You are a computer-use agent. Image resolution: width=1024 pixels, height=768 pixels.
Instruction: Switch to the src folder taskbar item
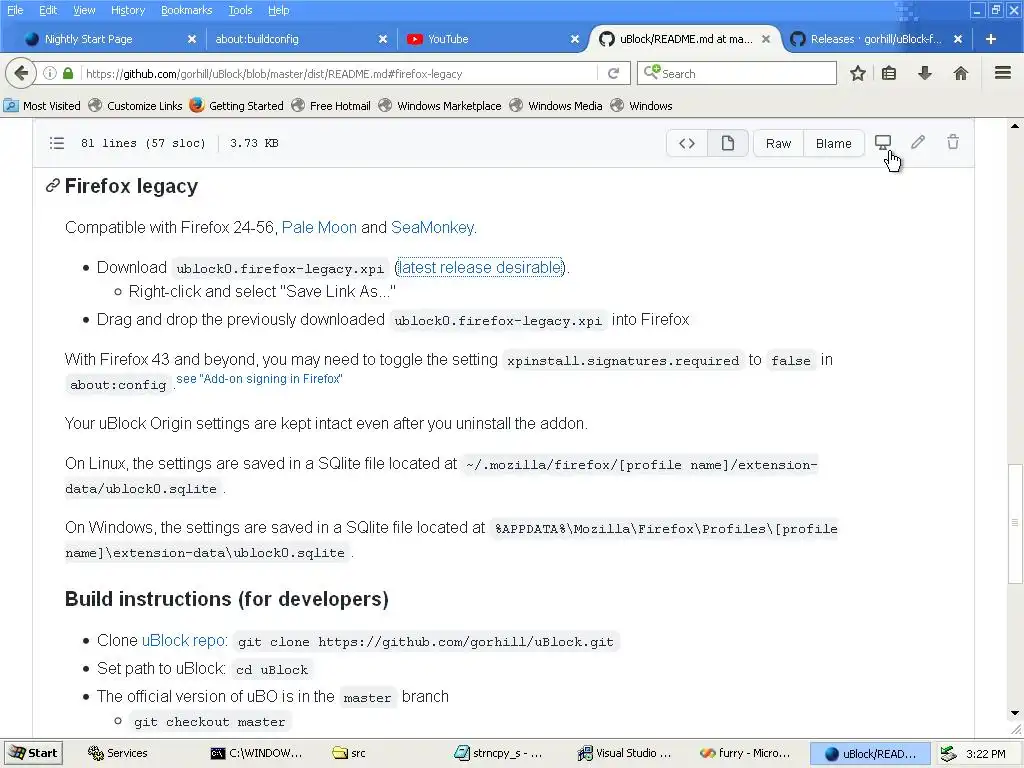point(349,753)
